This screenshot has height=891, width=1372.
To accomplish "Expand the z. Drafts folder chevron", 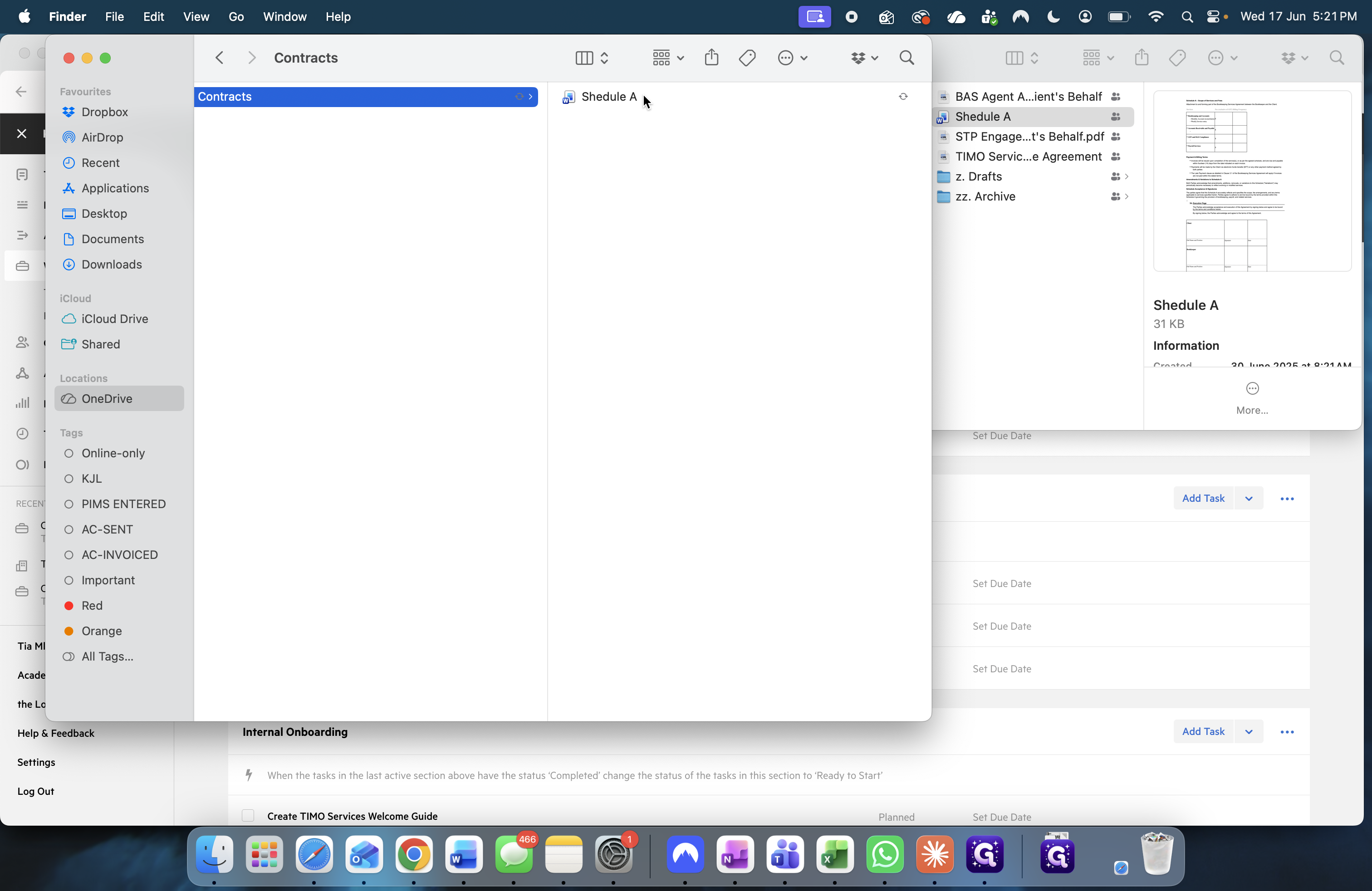I will click(x=1127, y=176).
